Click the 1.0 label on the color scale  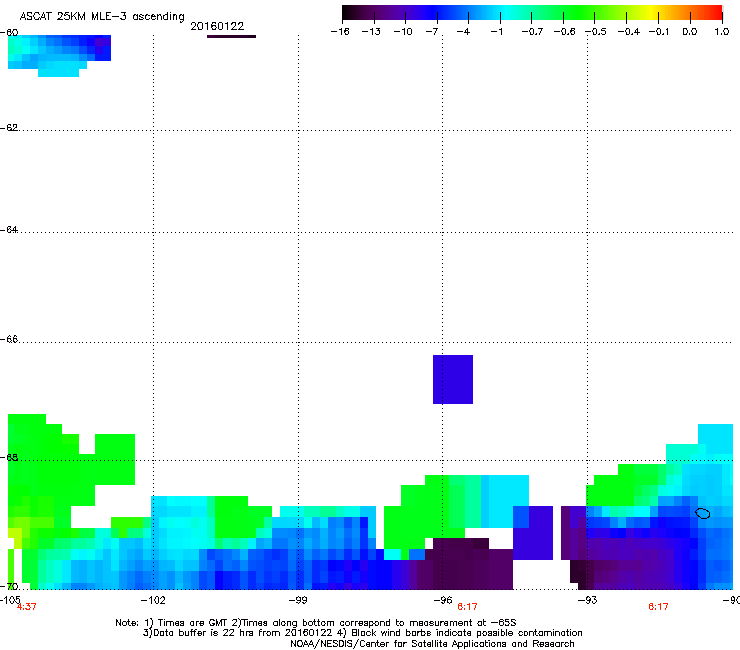point(722,32)
